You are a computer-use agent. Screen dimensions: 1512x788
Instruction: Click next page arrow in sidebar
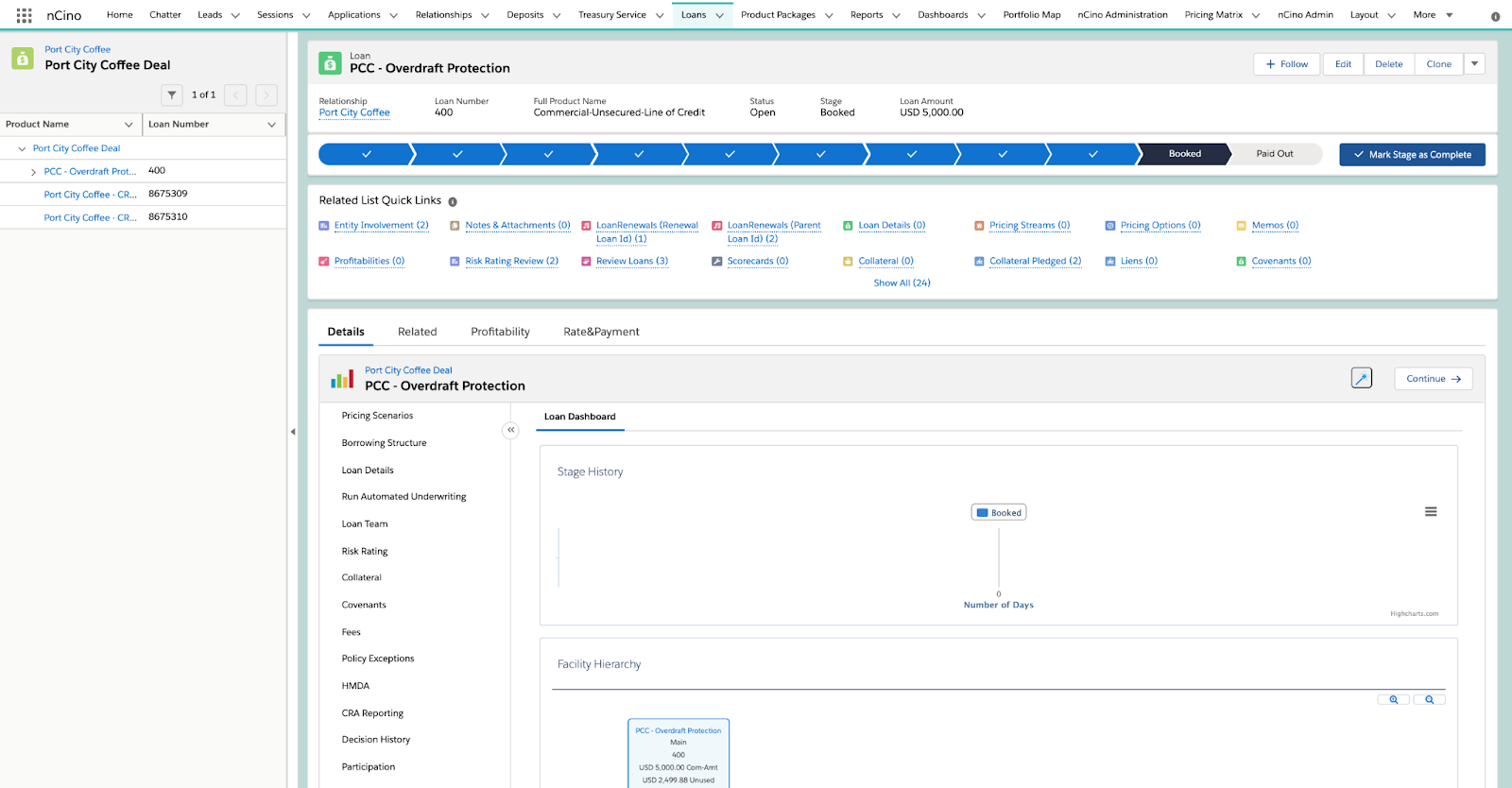[x=266, y=94]
